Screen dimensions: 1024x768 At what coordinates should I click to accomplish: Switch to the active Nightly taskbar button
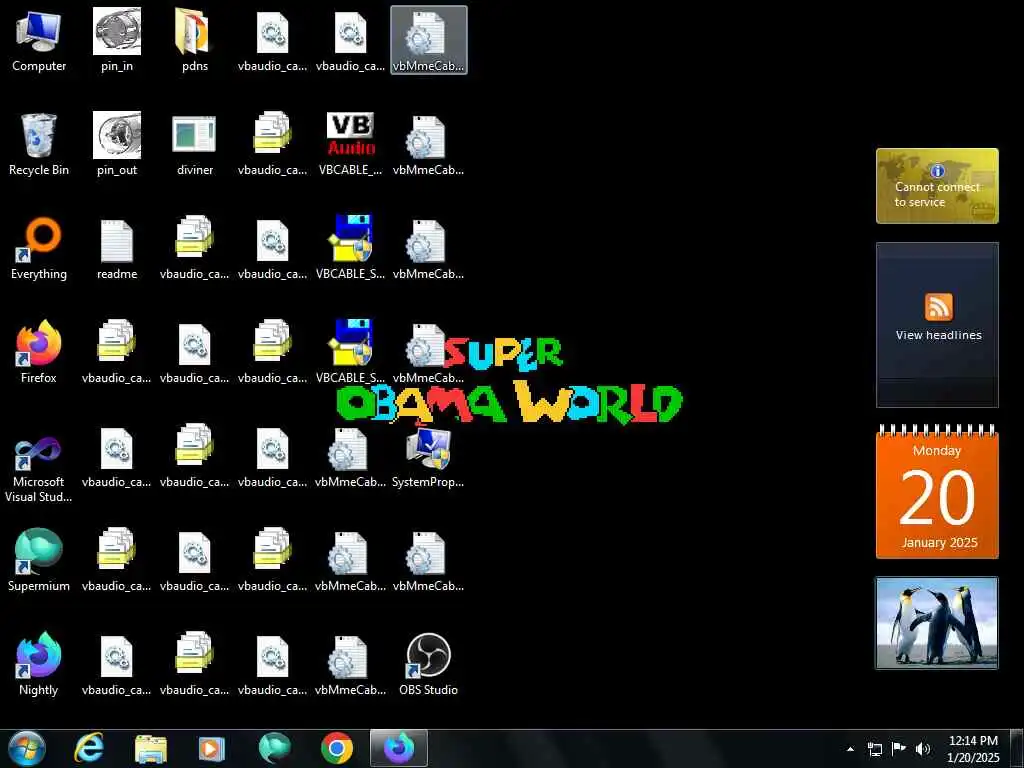coord(399,748)
